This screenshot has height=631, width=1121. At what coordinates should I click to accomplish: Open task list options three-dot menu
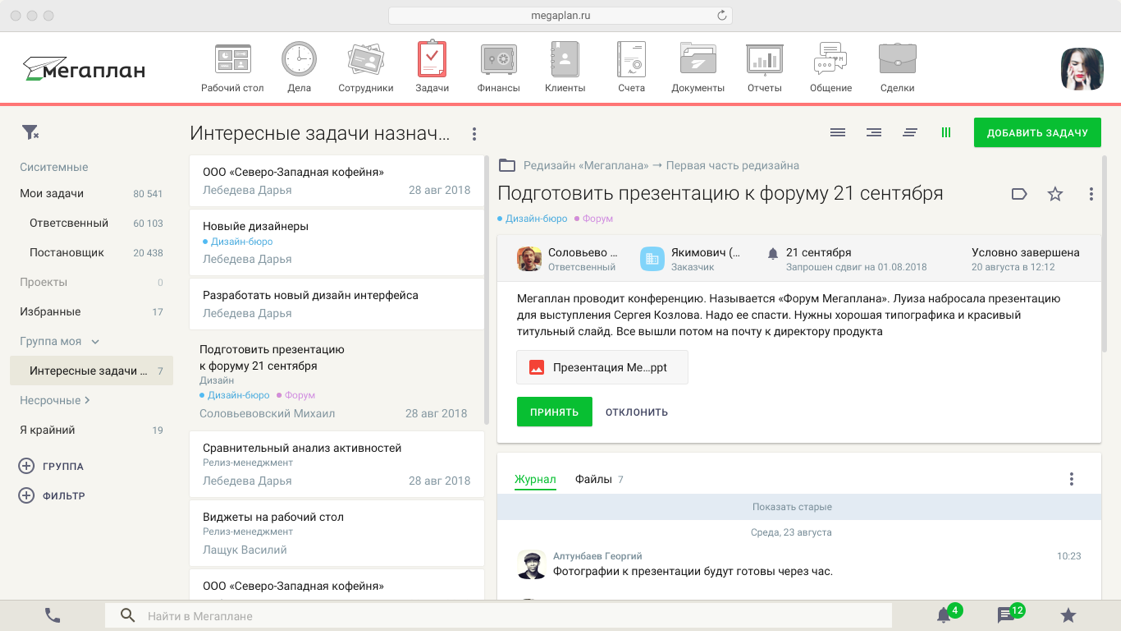[x=474, y=134]
